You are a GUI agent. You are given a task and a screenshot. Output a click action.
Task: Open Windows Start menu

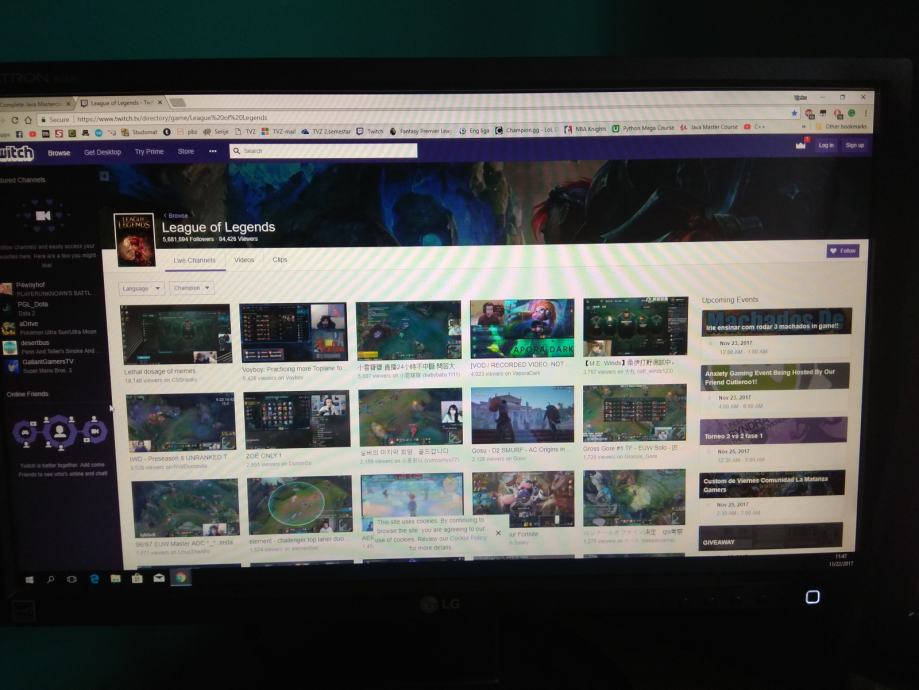[x=29, y=579]
